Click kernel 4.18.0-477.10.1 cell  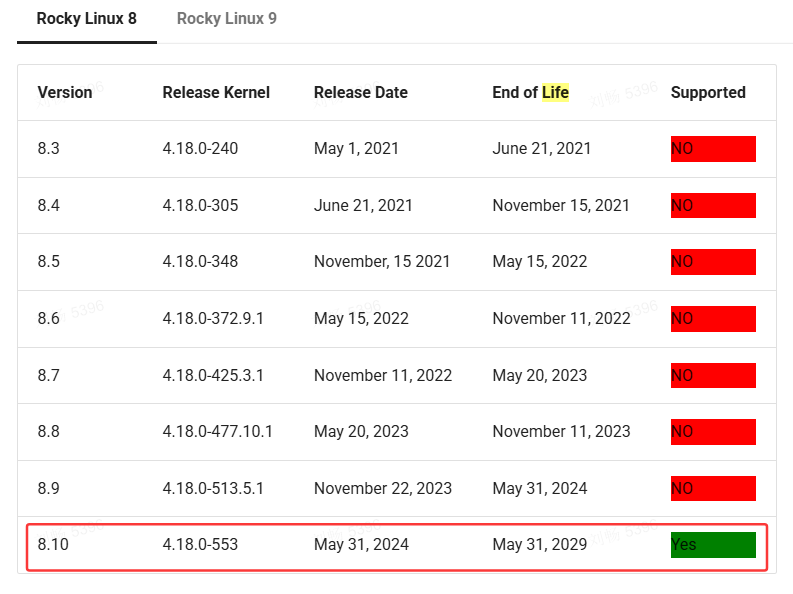tap(218, 432)
